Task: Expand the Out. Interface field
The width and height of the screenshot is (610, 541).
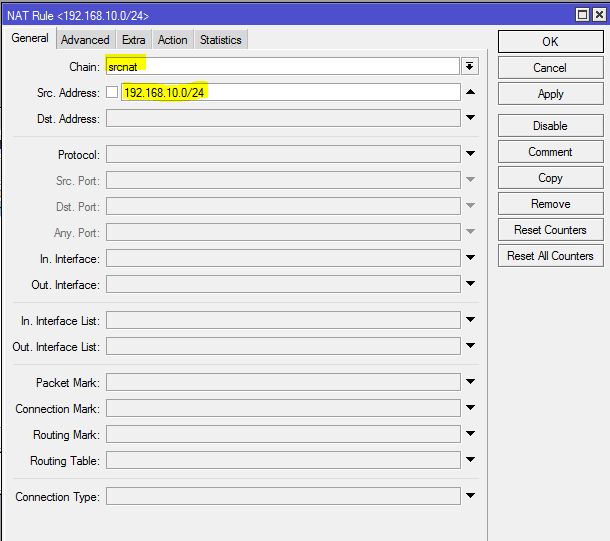Action: pos(470,284)
